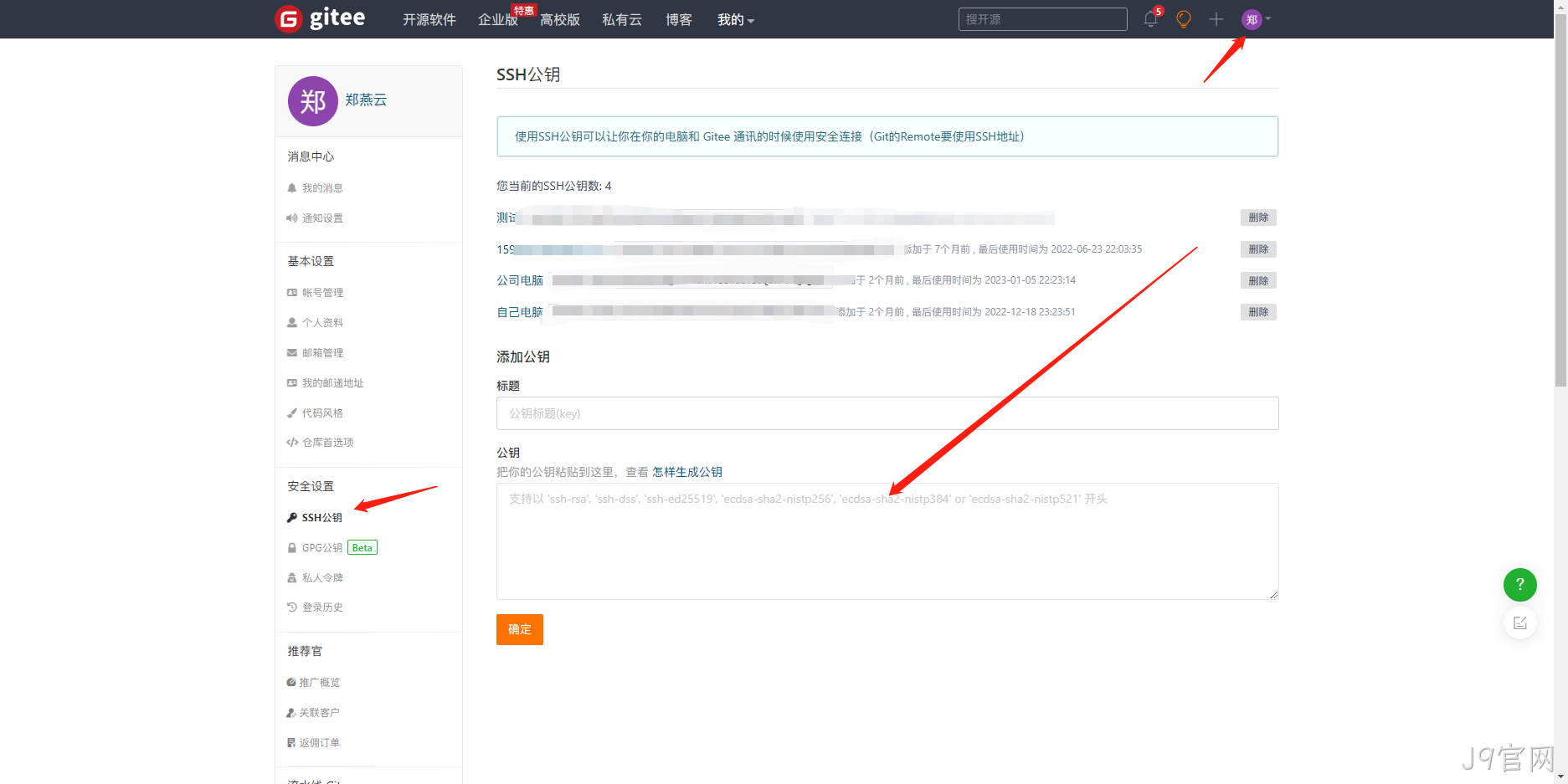This screenshot has width=1568, height=784.
Task: Open the large 郑 profile avatar in sidebar
Action: 313,101
